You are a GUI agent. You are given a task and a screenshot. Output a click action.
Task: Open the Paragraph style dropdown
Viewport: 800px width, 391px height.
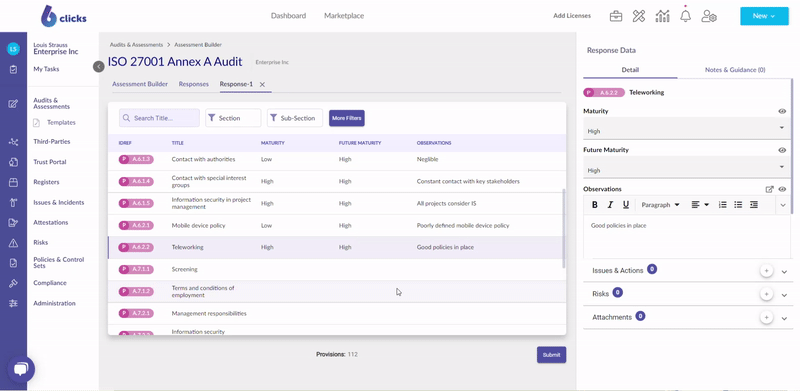click(x=660, y=205)
